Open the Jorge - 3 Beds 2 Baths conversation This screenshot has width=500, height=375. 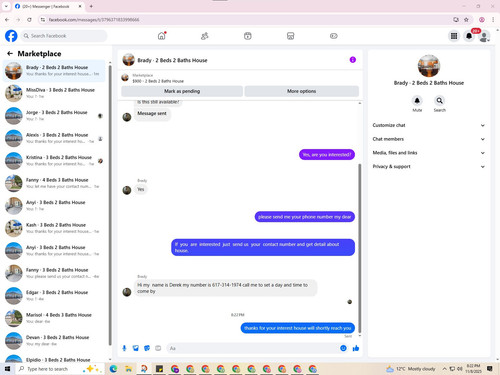pos(54,116)
